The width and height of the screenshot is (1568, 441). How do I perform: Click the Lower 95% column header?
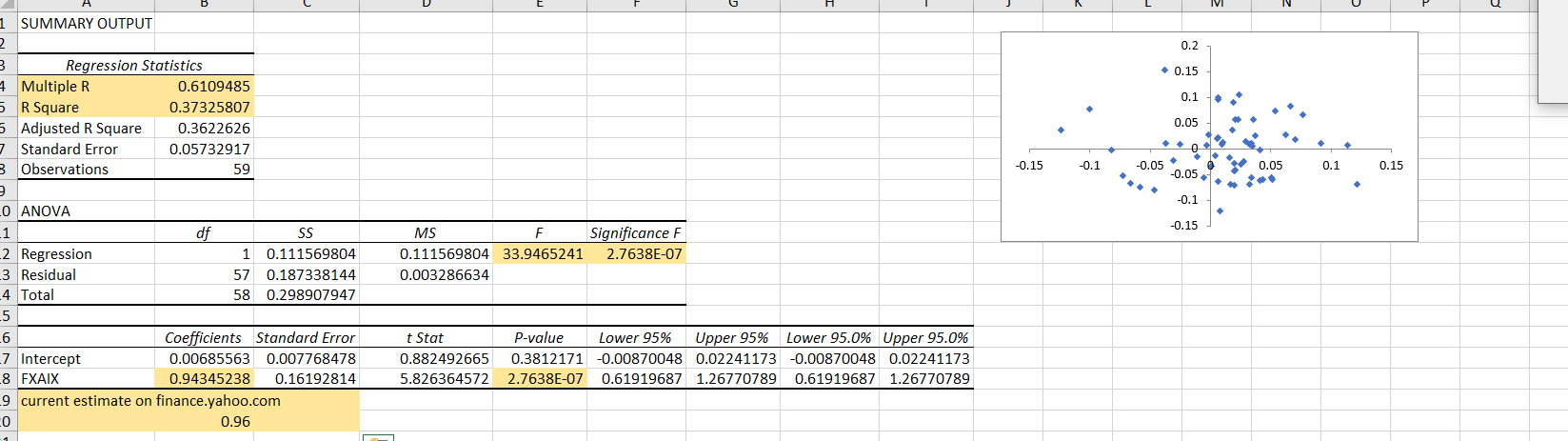click(636, 337)
